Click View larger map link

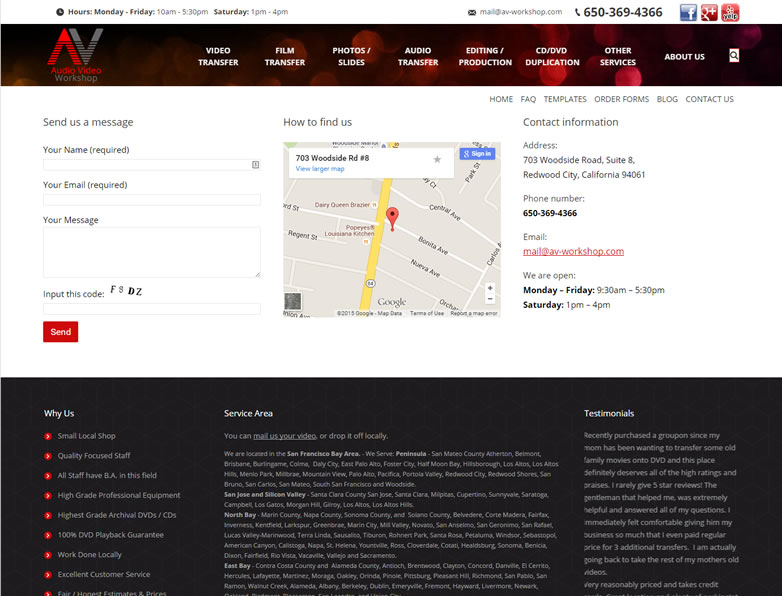point(320,169)
